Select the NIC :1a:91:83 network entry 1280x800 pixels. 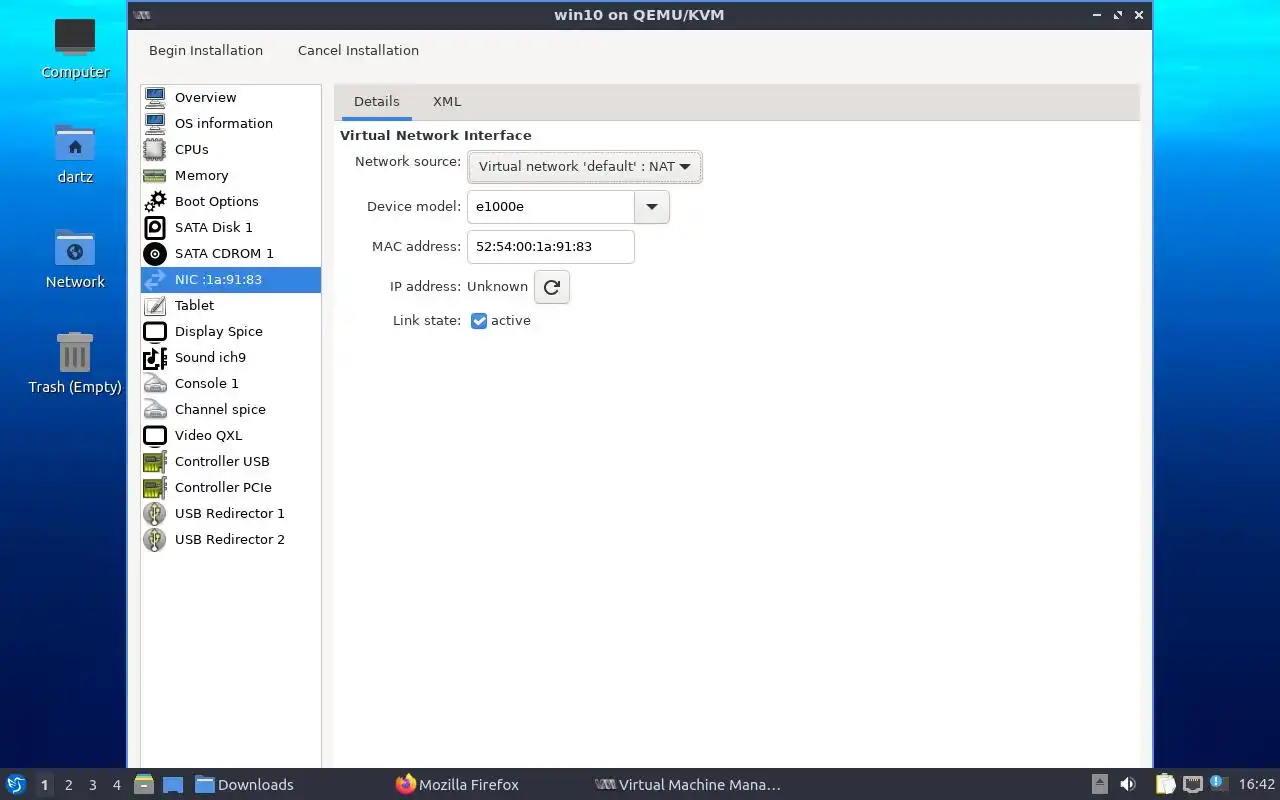[x=230, y=279]
